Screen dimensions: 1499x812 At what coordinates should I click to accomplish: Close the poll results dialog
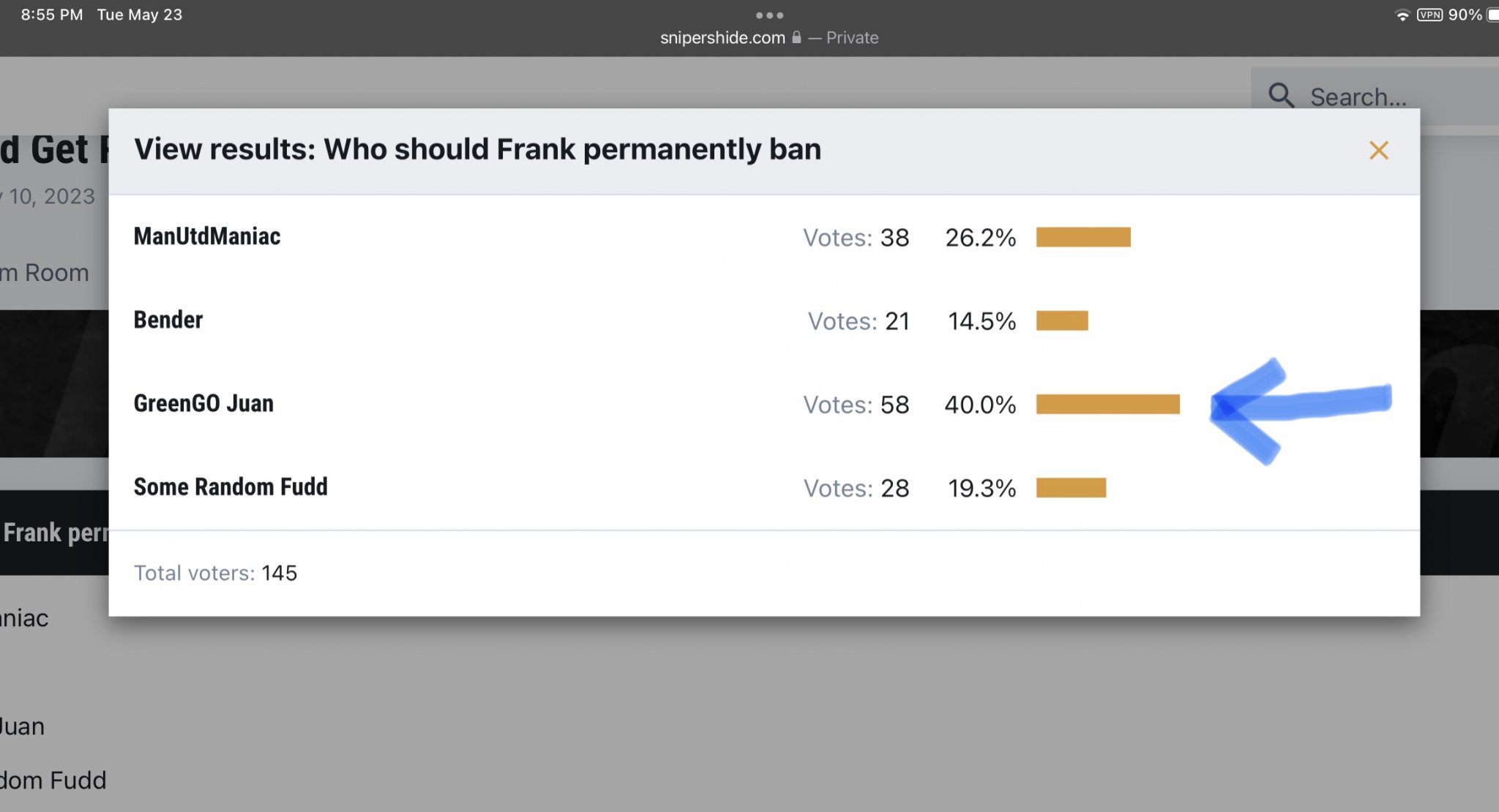[x=1378, y=151]
